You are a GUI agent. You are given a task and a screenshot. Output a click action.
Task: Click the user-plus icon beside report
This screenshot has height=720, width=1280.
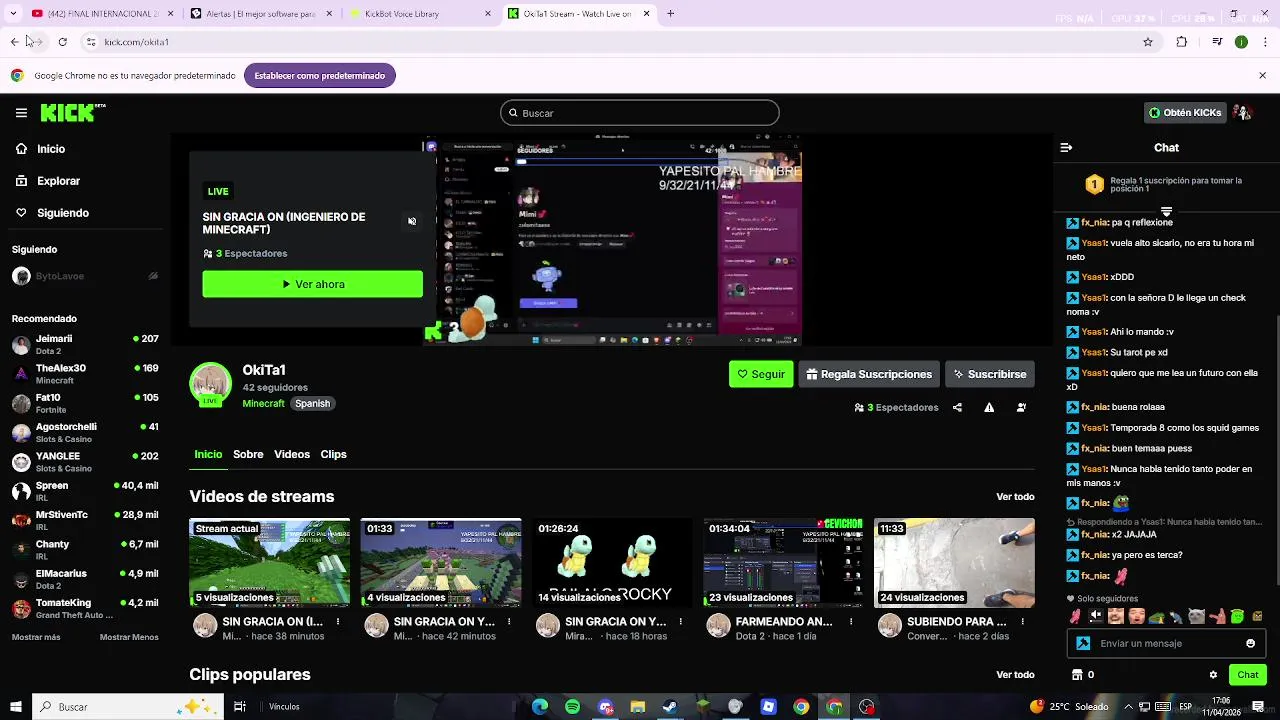(1021, 408)
